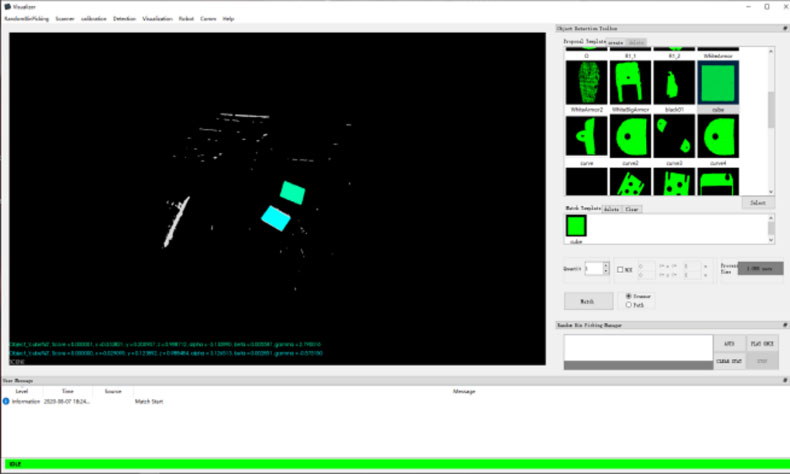Undock the Random Bin Picking Manager panel
Viewport: 790px width, 474px height.
tap(784, 326)
